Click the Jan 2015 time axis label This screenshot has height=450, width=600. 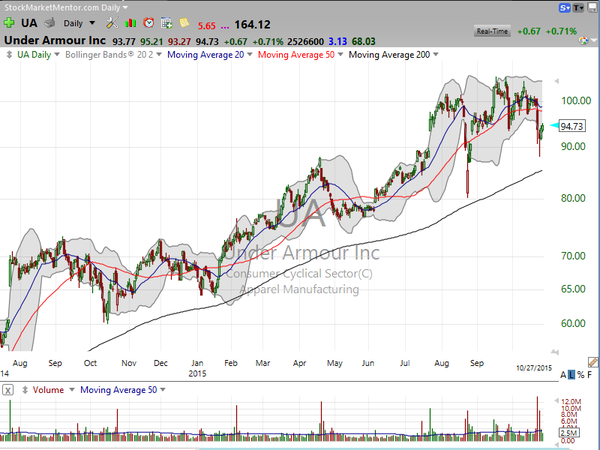pos(197,368)
